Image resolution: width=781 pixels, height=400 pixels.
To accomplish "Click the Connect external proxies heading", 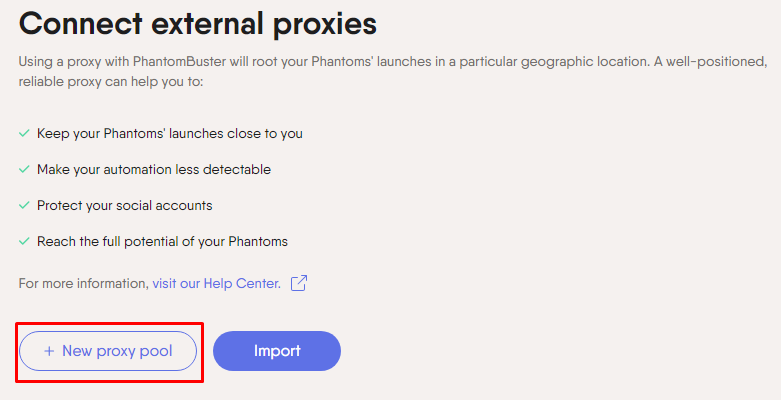I will (x=198, y=23).
